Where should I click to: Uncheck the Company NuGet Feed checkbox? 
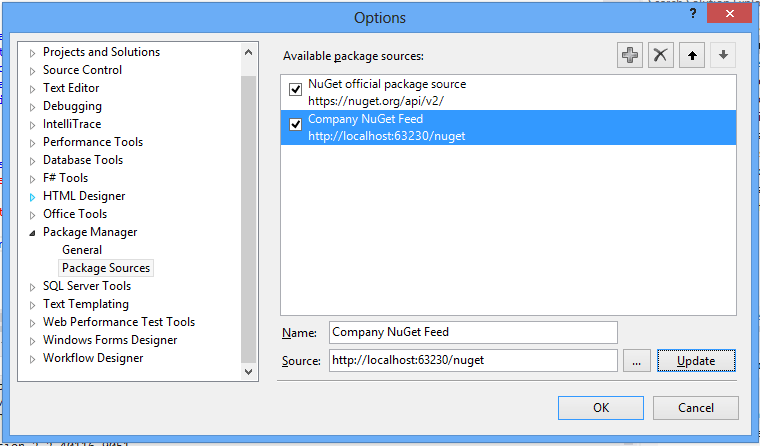[x=295, y=125]
